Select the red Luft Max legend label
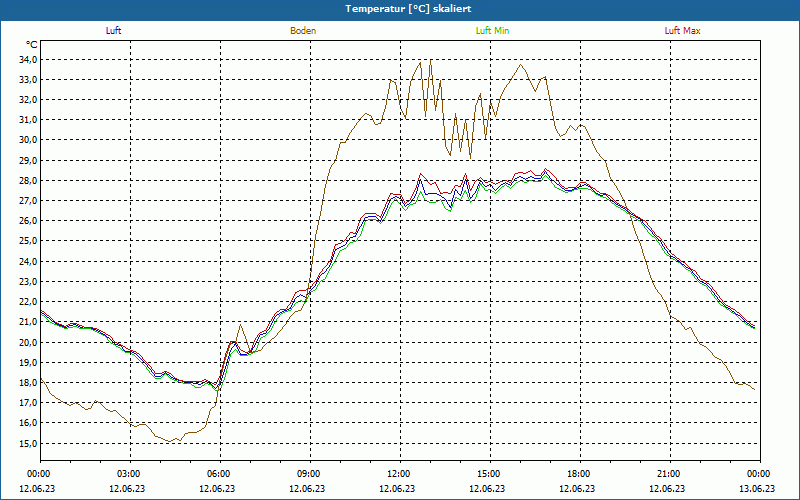The height and width of the screenshot is (500, 800). (682, 31)
